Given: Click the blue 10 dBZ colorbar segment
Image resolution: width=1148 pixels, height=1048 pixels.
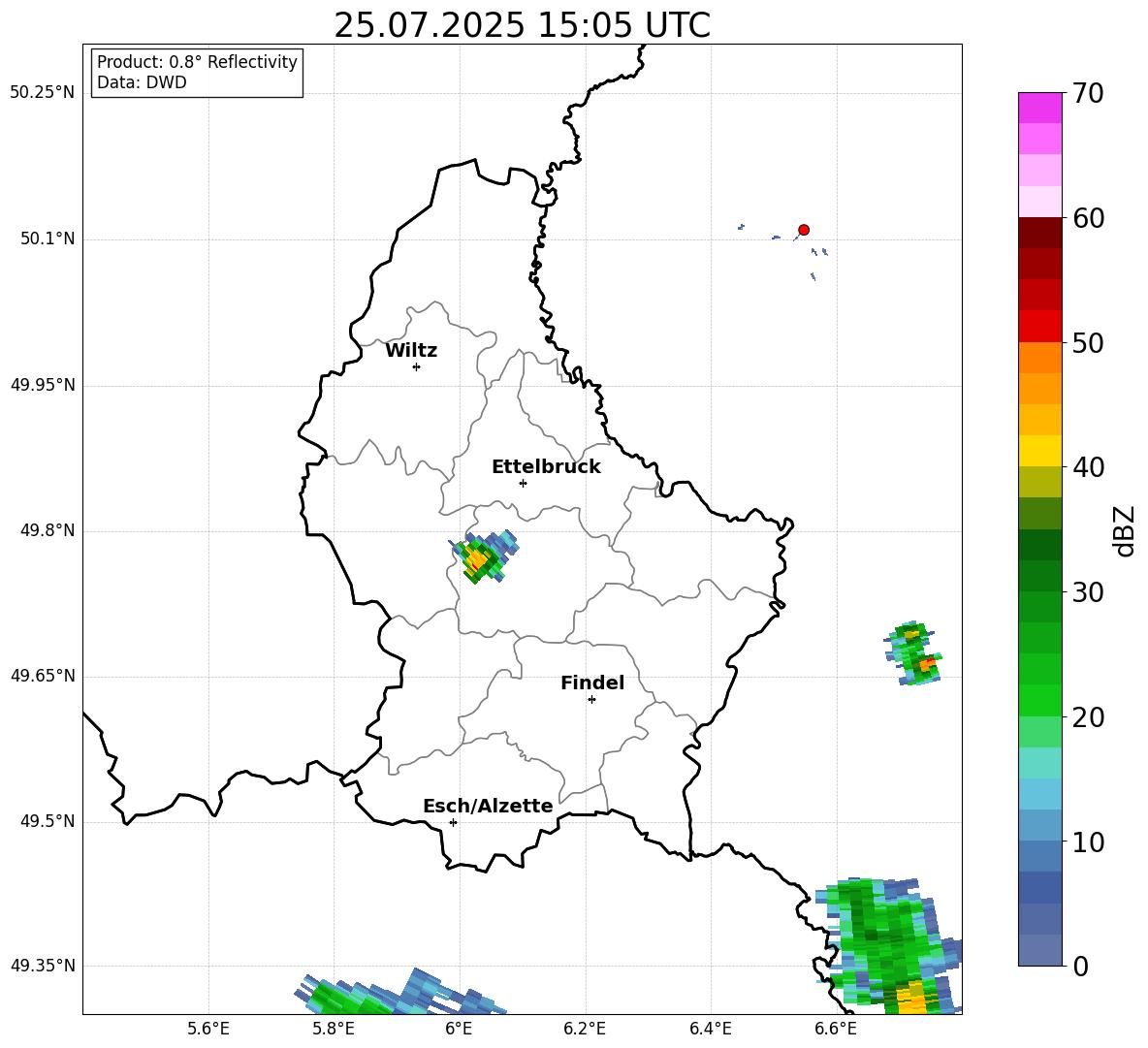Looking at the screenshot, I should [1039, 825].
